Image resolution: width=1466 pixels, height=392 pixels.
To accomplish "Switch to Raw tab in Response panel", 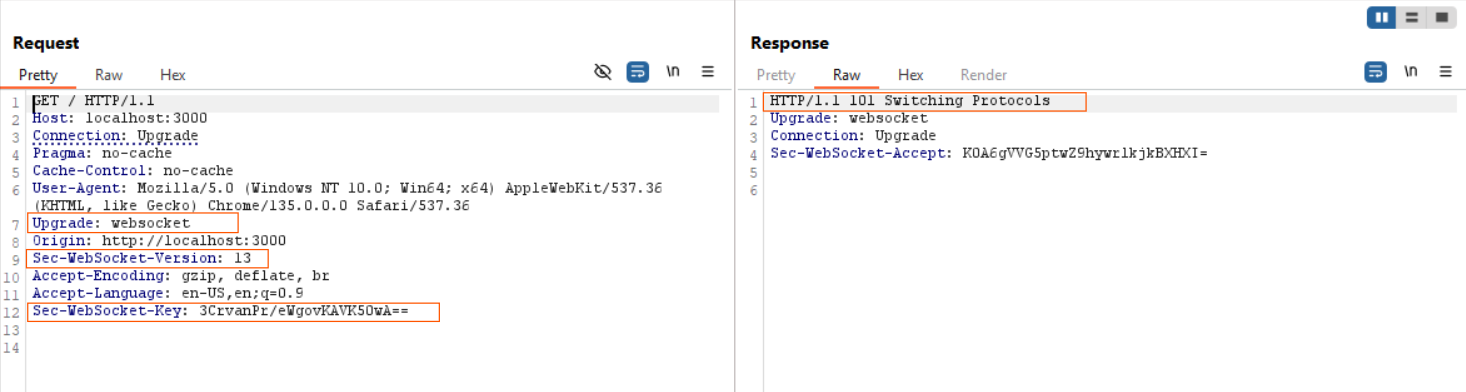I will coord(847,75).
